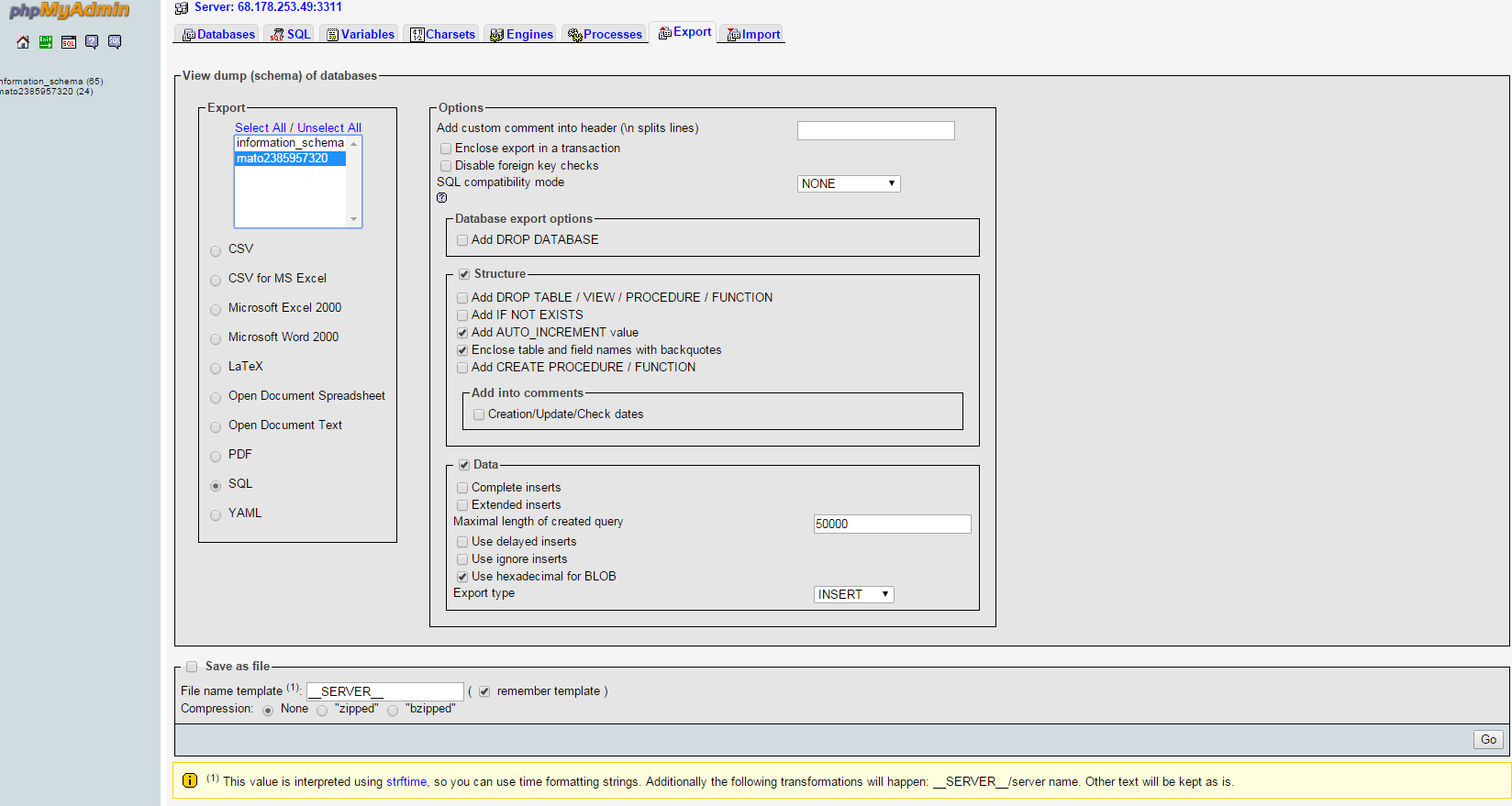This screenshot has height=806, width=1512.
Task: Click the custom header comment field
Action: coord(875,130)
